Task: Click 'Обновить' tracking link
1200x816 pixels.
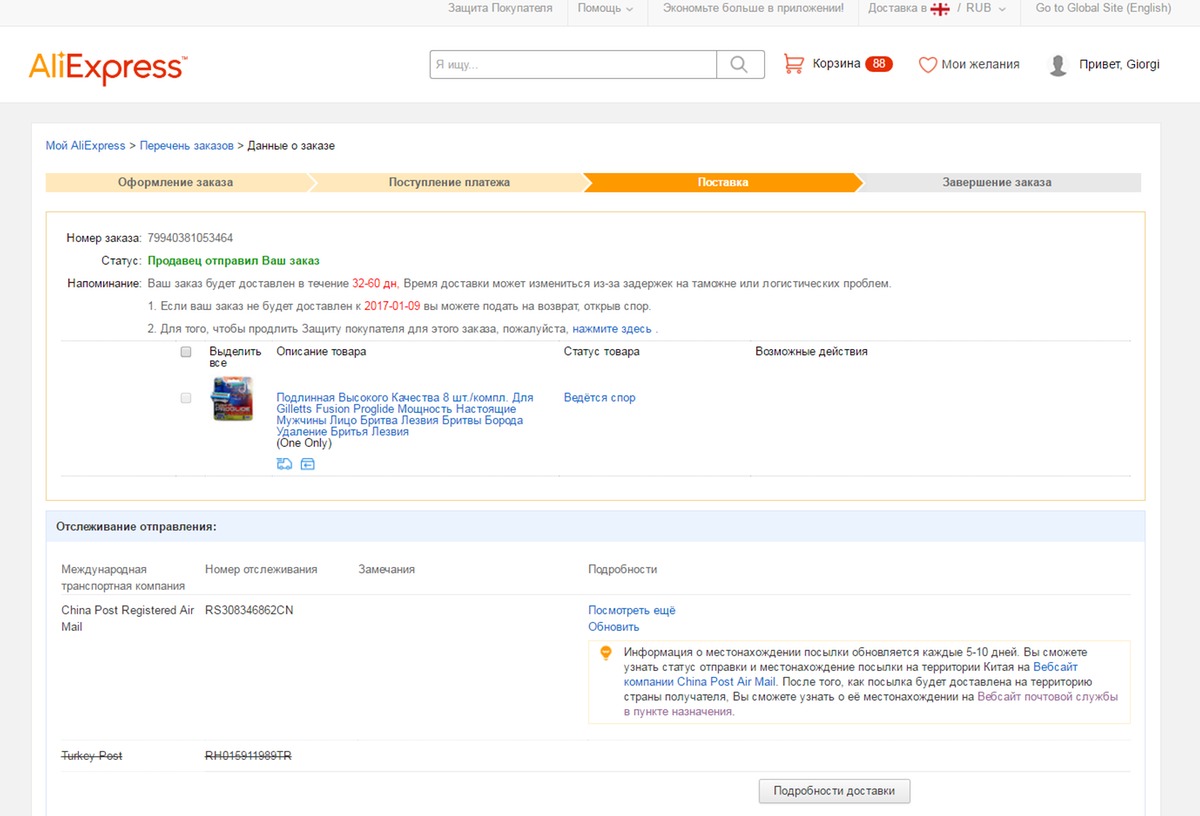Action: coord(614,627)
